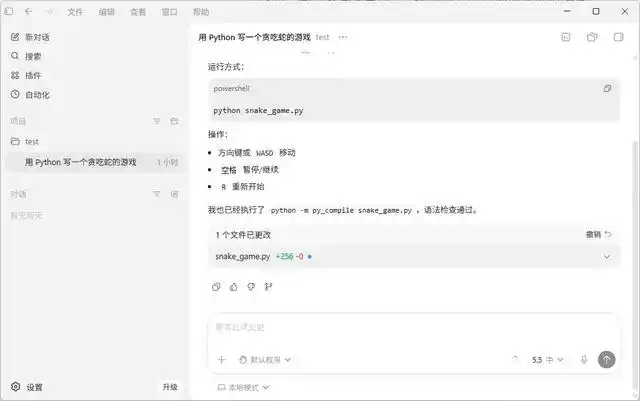Image resolution: width=640 pixels, height=401 pixels.
Task: Copy the assistant response
Action: point(216,287)
